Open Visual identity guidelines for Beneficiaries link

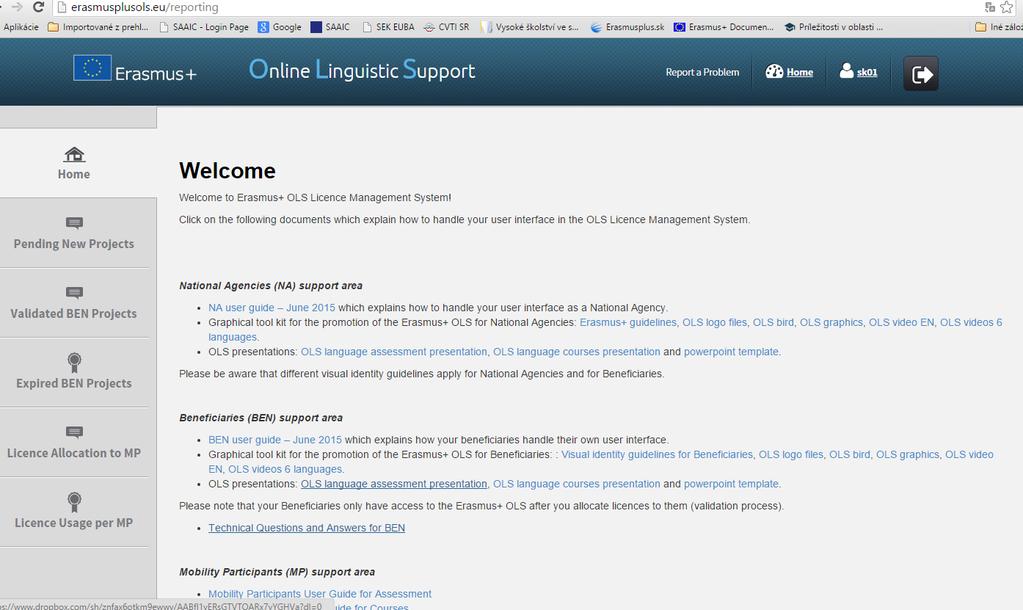[x=657, y=455]
